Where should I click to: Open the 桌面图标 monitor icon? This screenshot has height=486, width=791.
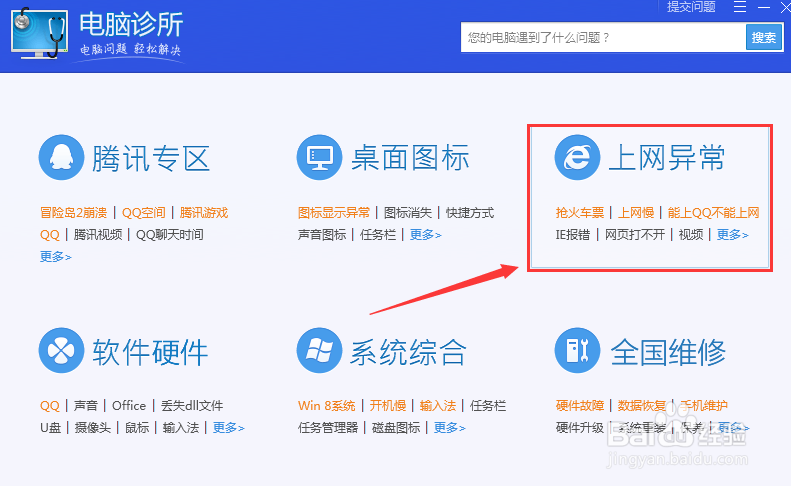tap(319, 157)
